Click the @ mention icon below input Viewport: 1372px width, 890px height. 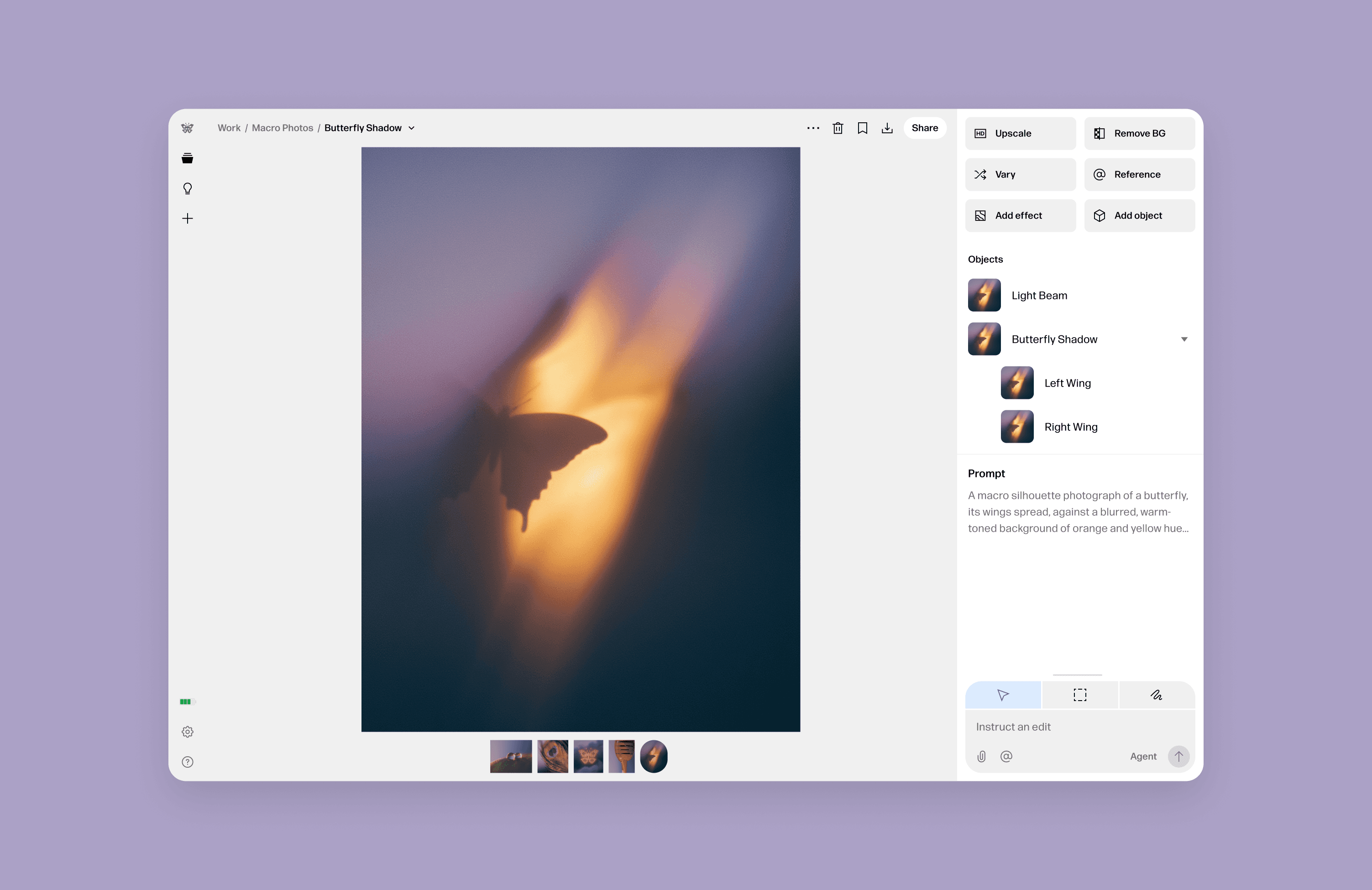1006,756
